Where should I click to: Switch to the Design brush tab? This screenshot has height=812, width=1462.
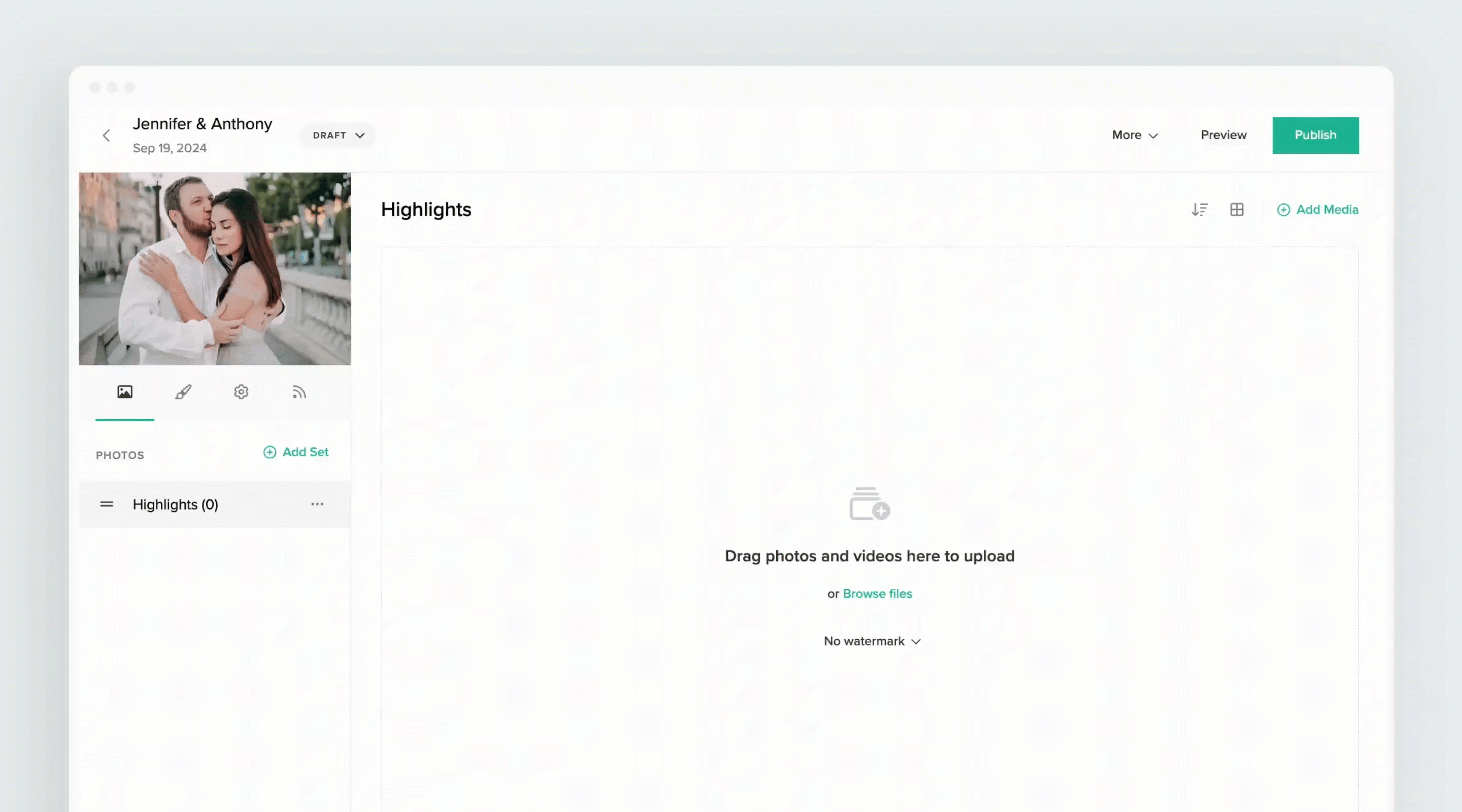(183, 392)
